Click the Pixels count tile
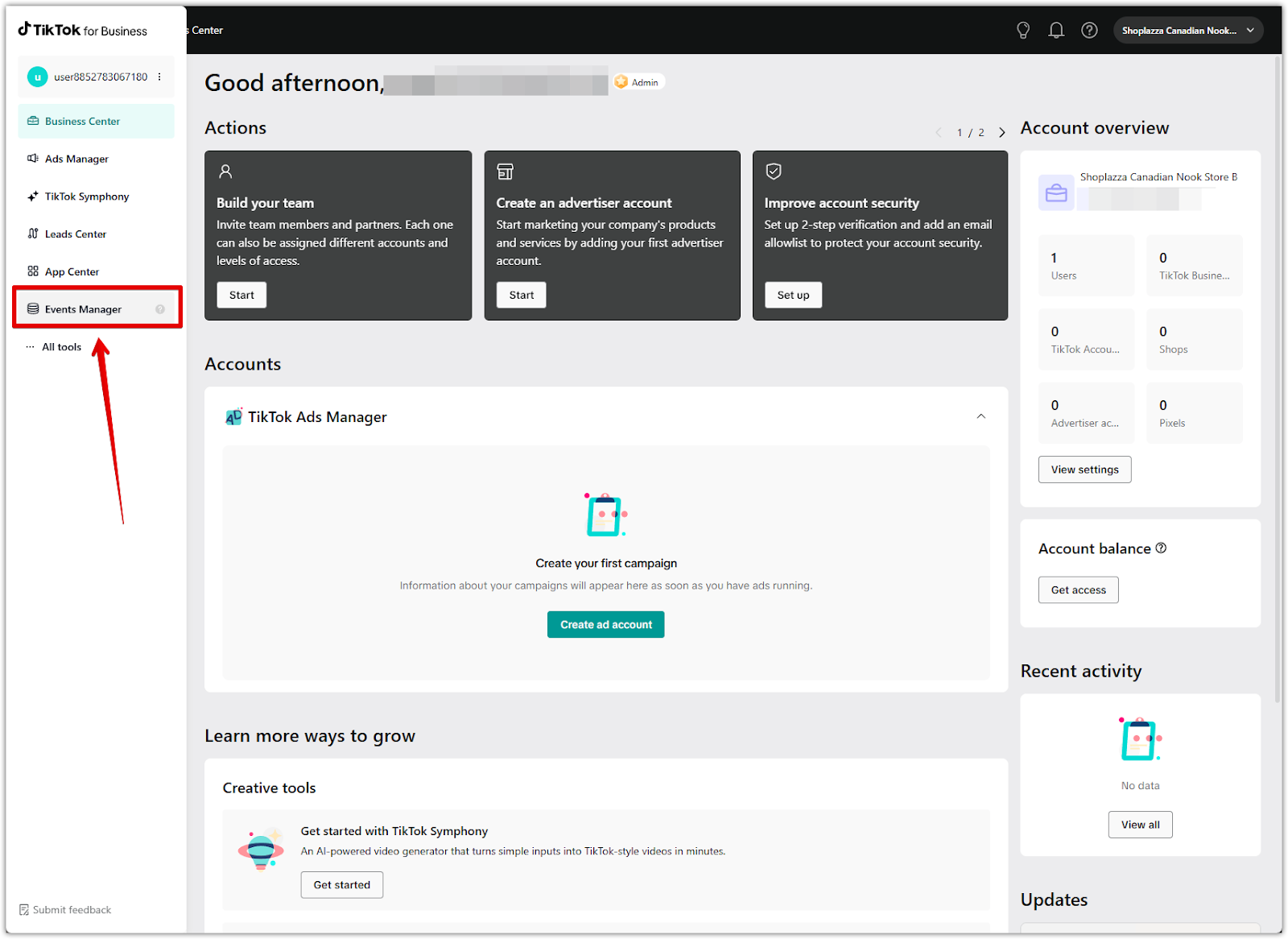The height and width of the screenshot is (939, 1288). pyautogui.click(x=1195, y=413)
